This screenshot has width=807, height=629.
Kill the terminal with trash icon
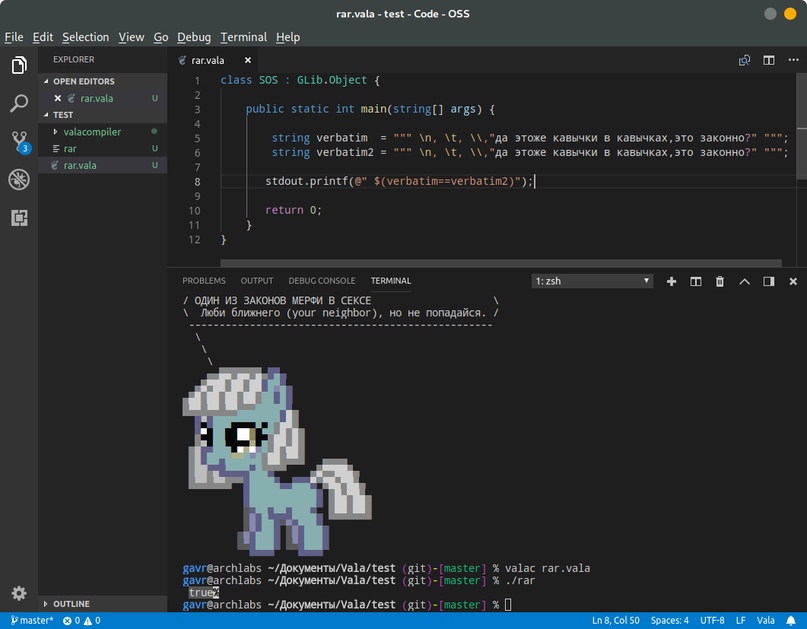click(720, 281)
